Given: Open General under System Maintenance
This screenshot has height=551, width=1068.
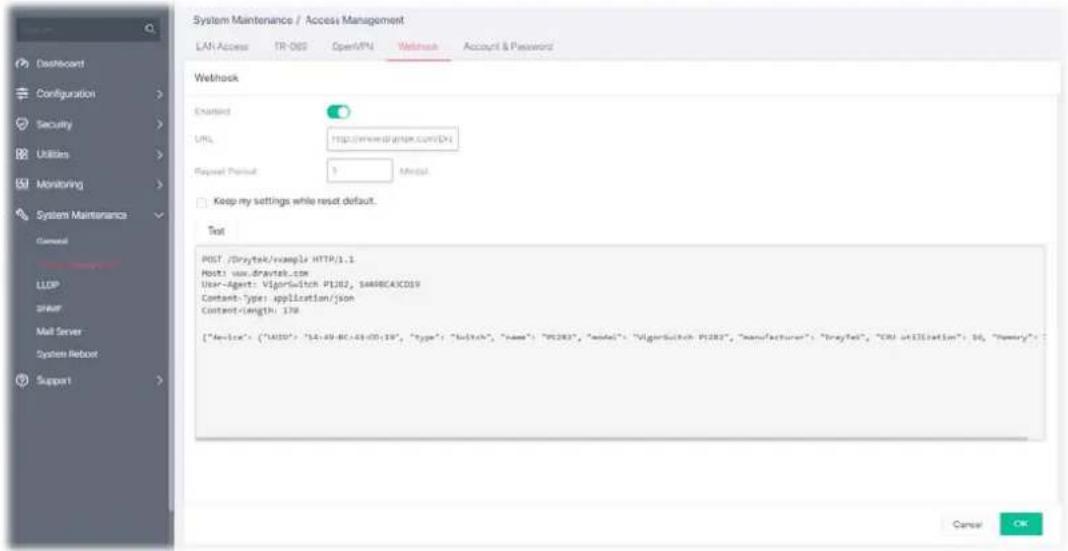Looking at the screenshot, I should [52, 241].
